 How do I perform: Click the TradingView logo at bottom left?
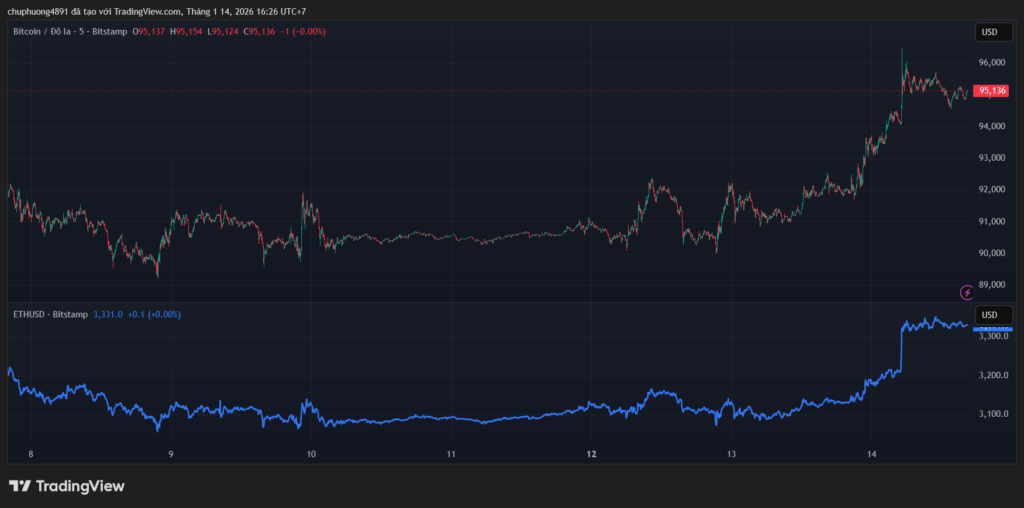click(x=67, y=486)
